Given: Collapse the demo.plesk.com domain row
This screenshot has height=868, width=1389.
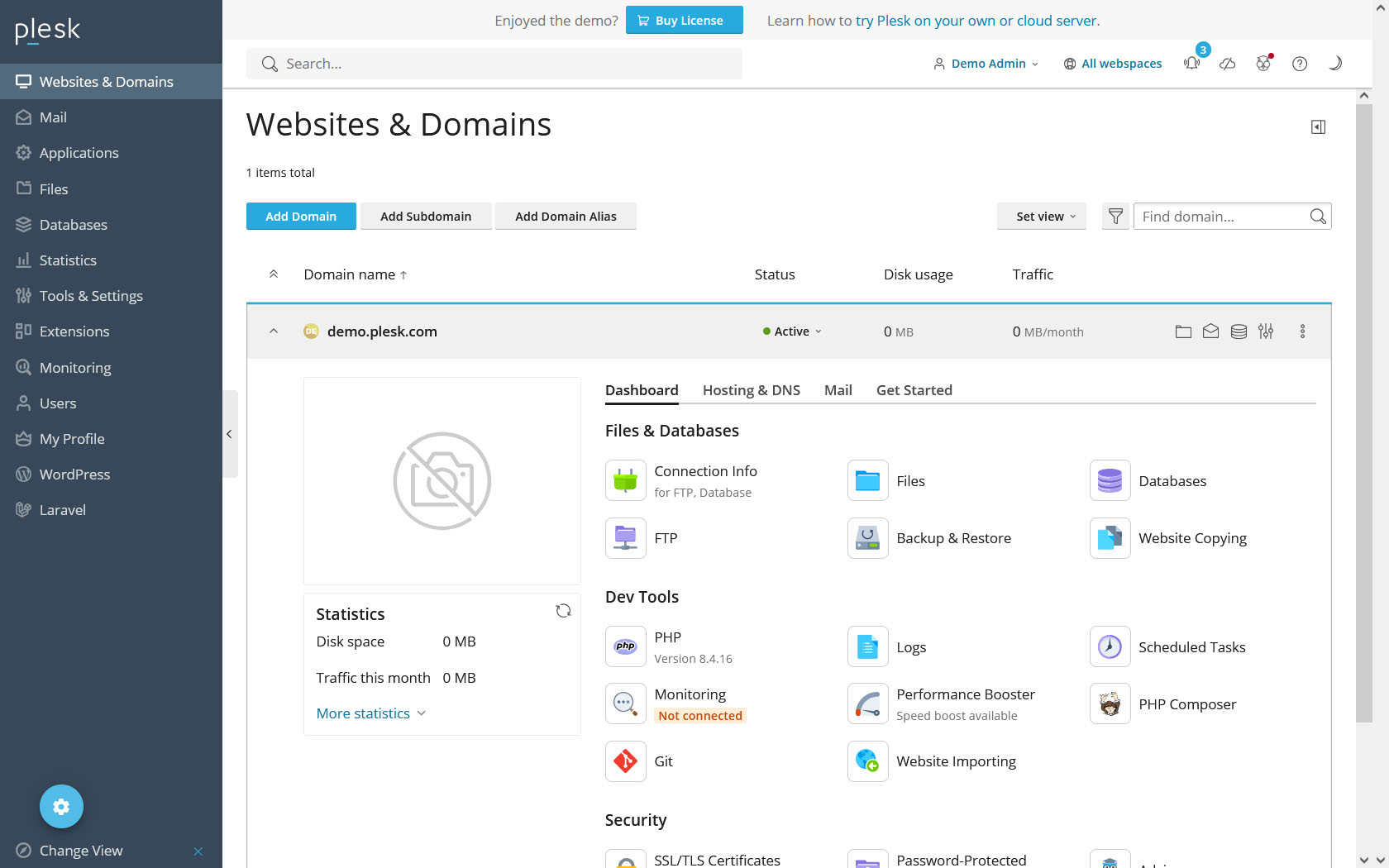Looking at the screenshot, I should click(x=274, y=331).
